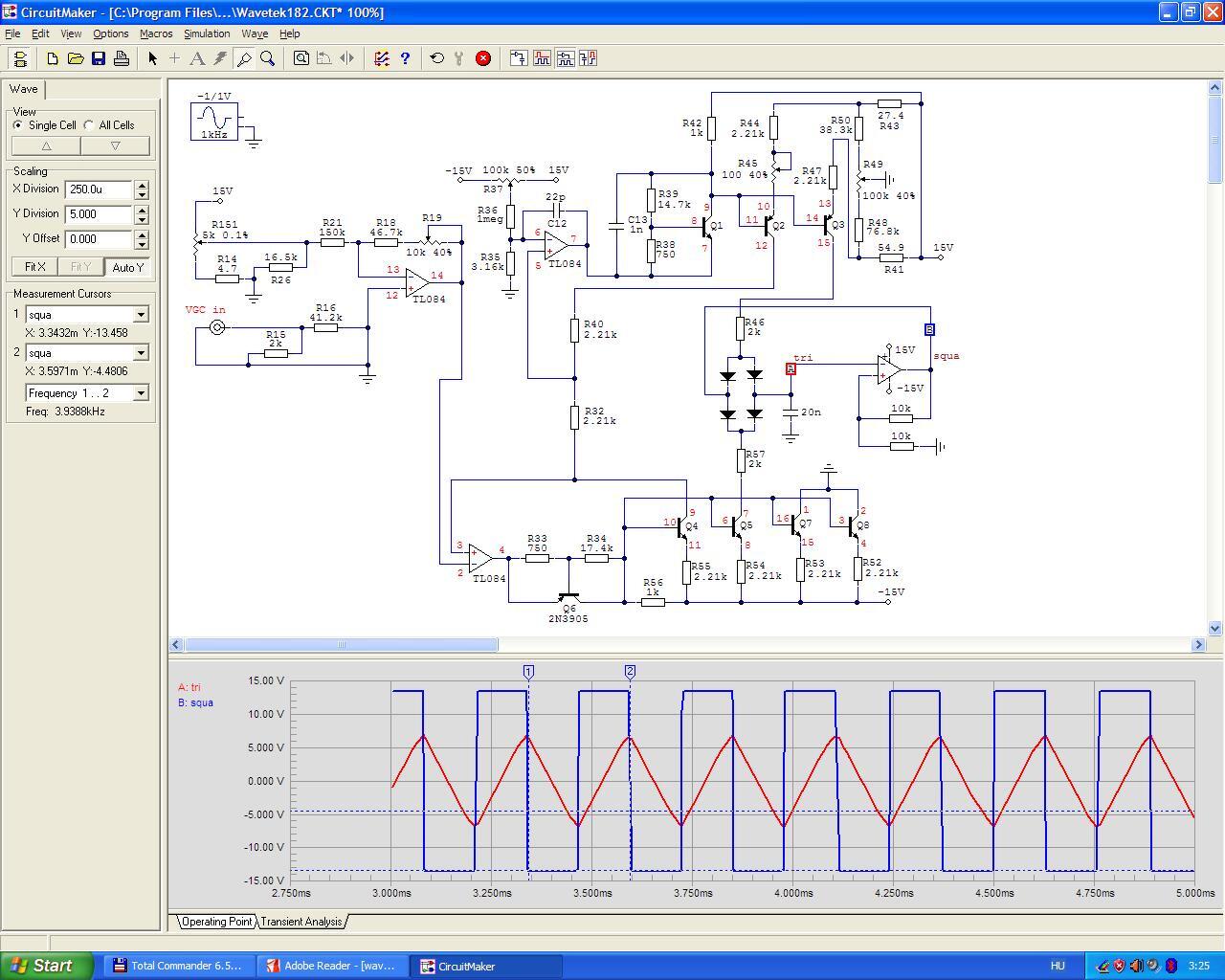
Task: Switch to the Operating Point tab
Action: 216,922
